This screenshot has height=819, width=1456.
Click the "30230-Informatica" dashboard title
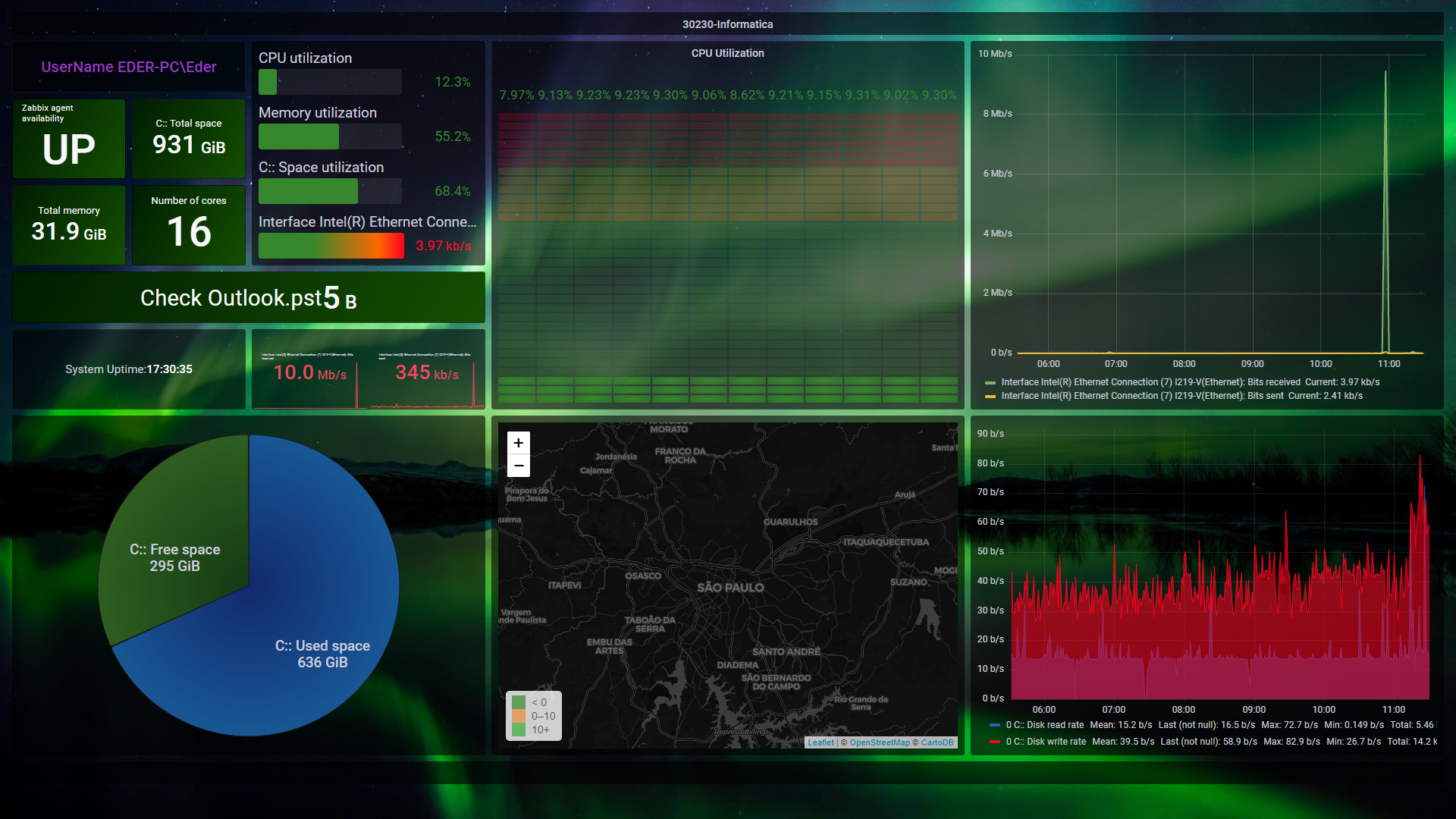(x=727, y=24)
